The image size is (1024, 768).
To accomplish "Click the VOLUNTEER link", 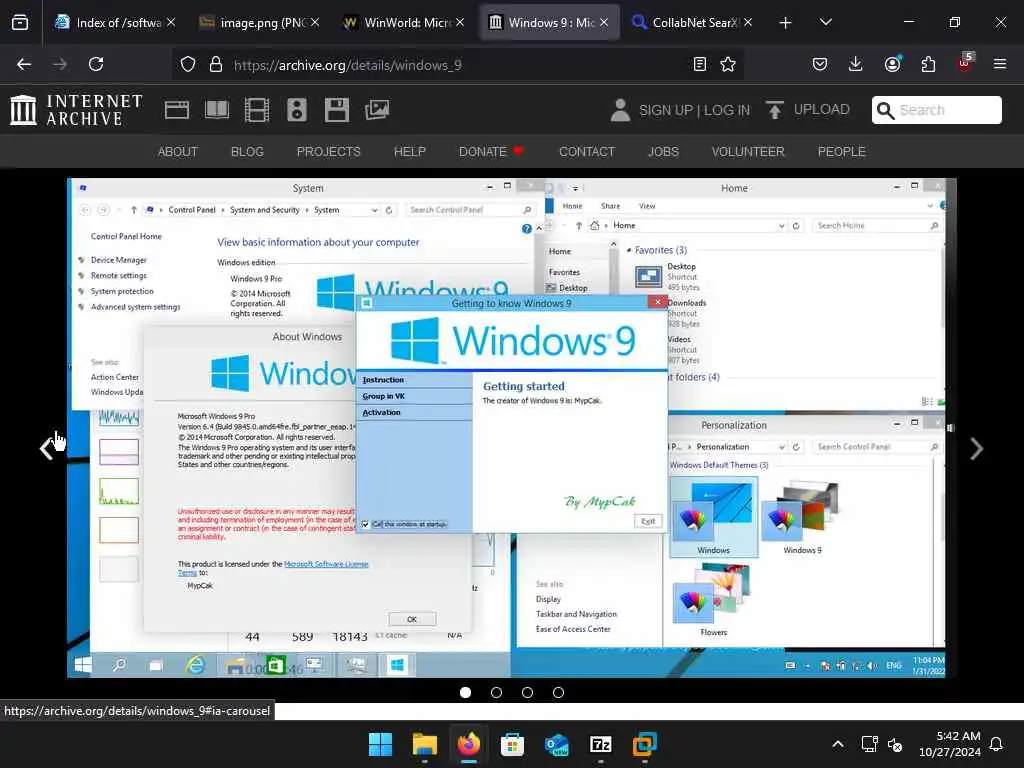I will point(748,152).
